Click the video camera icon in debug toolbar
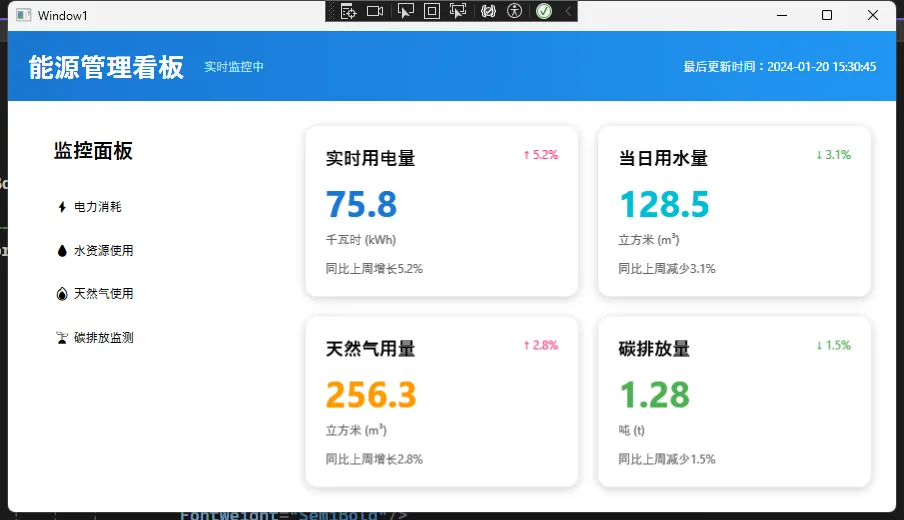The width and height of the screenshot is (904, 520). (375, 11)
